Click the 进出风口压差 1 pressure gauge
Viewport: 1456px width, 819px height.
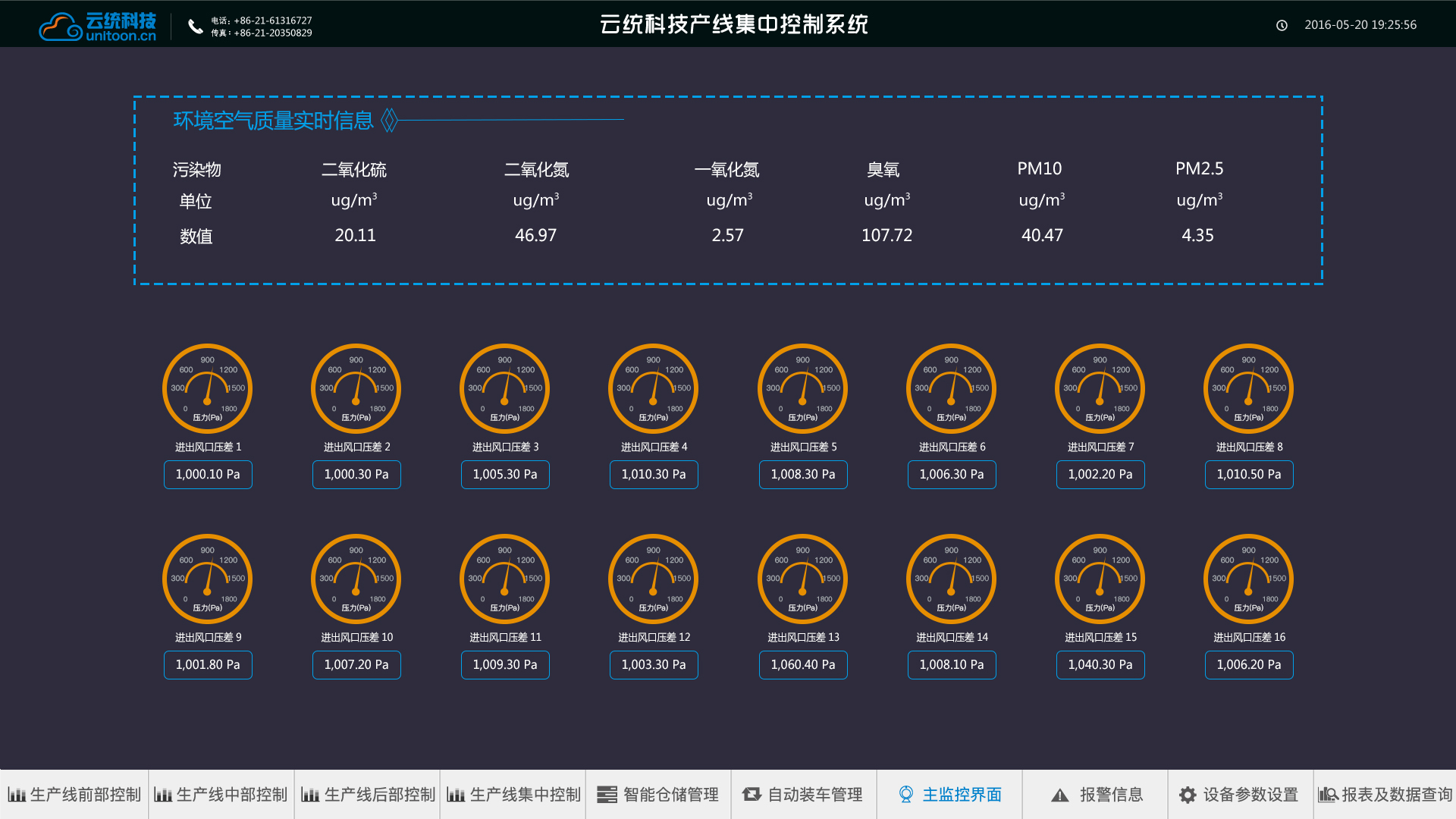click(x=207, y=388)
